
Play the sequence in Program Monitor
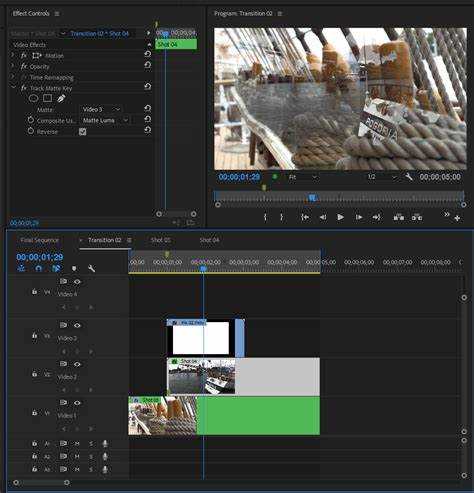(340, 217)
